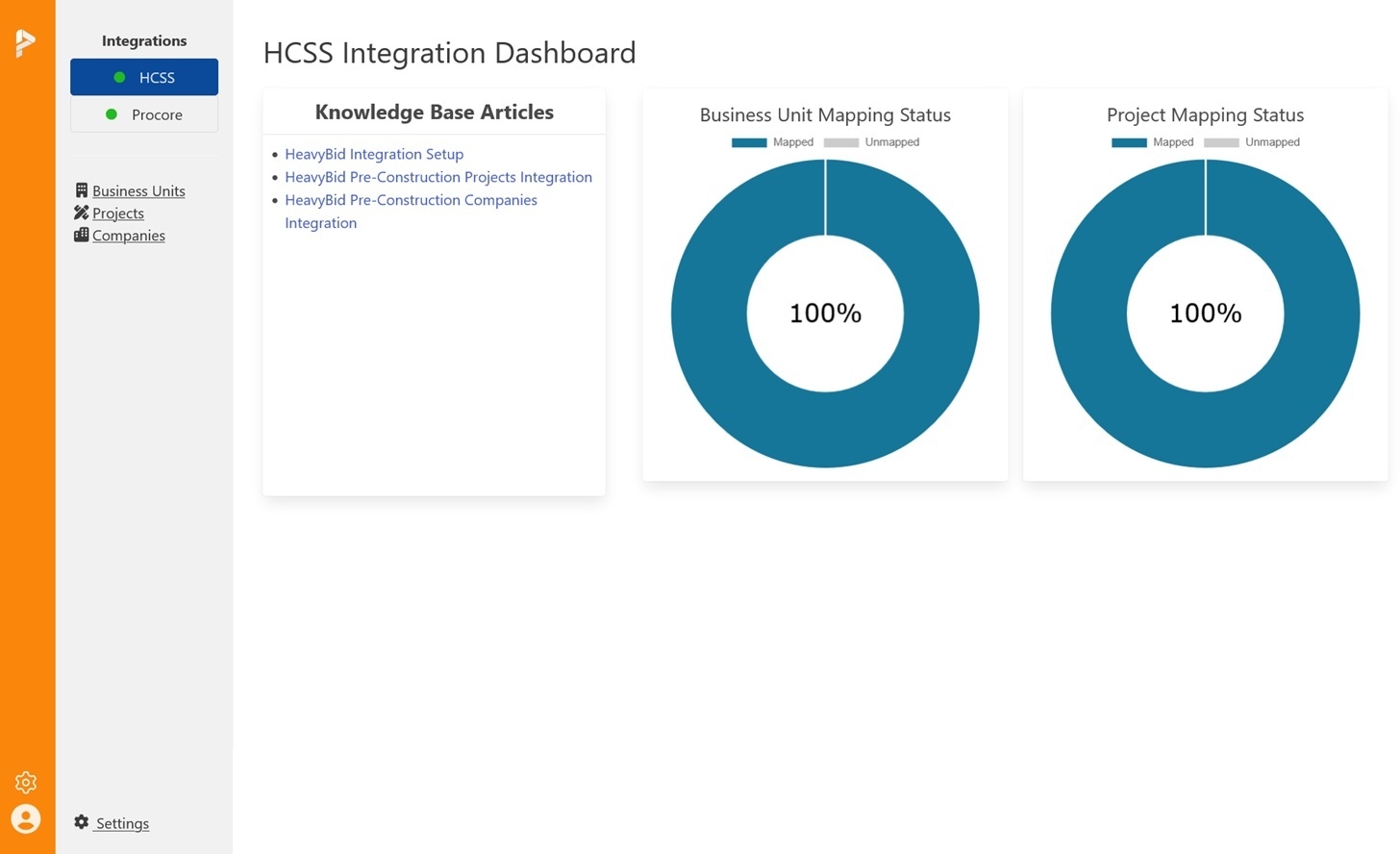Click the Projects tools icon

[82, 213]
